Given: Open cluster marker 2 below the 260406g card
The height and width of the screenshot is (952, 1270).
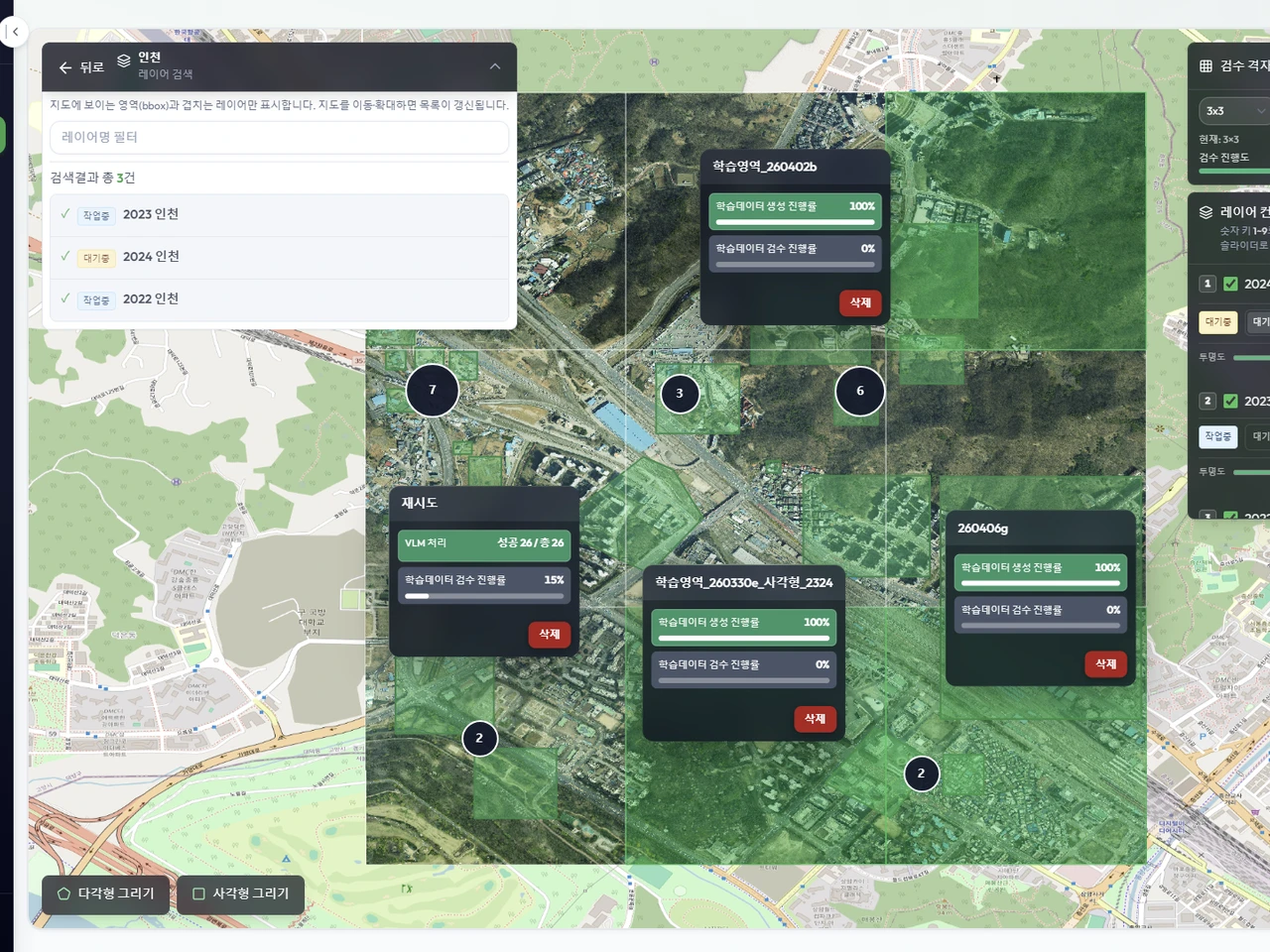Looking at the screenshot, I should pos(921,773).
